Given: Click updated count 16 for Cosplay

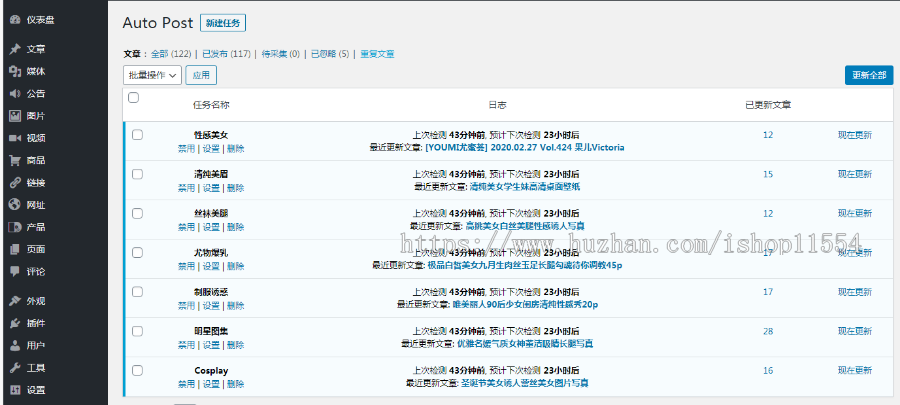Looking at the screenshot, I should 768,371.
